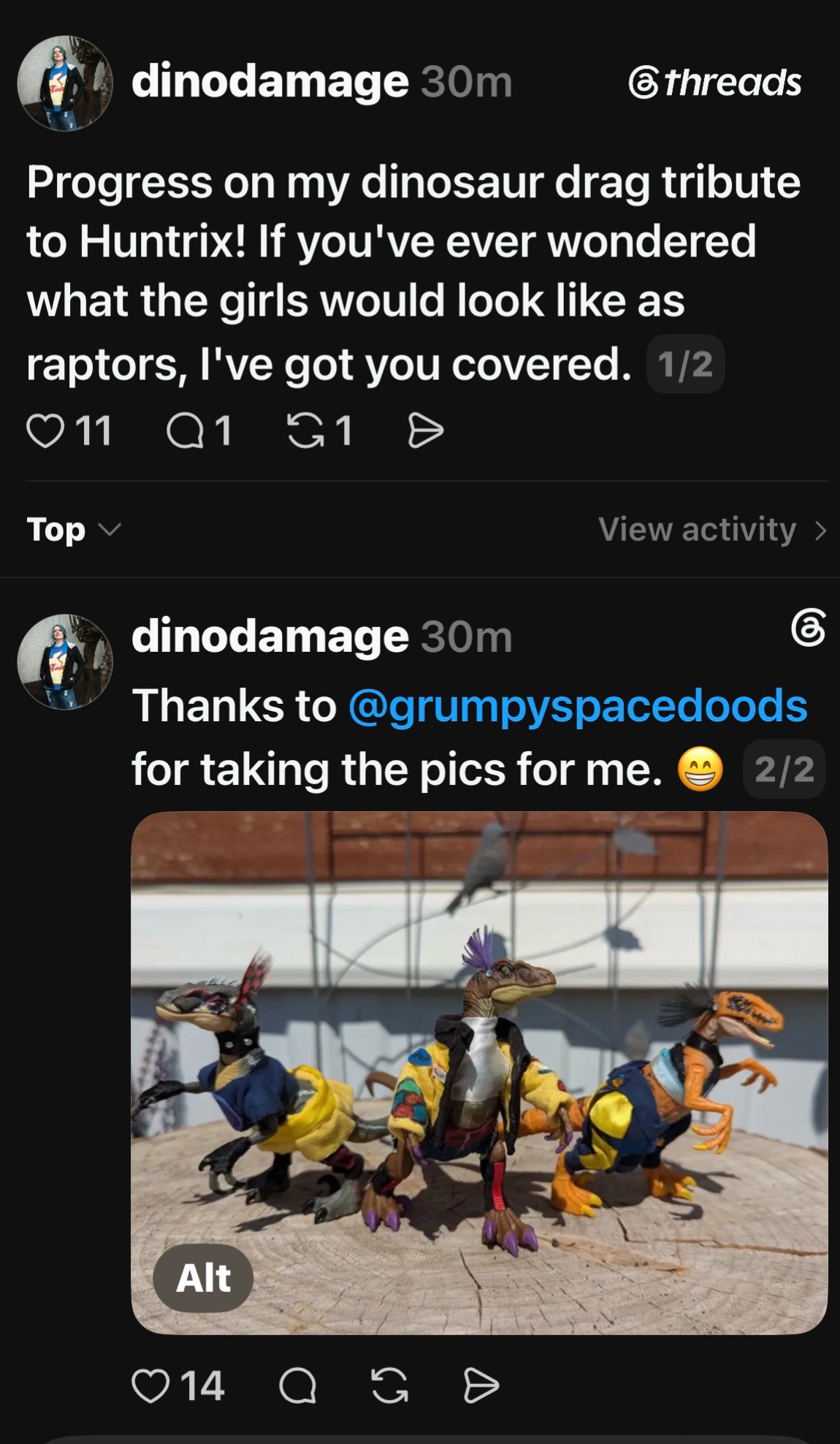Share the second post via send icon
Image resolution: width=840 pixels, height=1444 pixels.
pyautogui.click(x=481, y=1386)
